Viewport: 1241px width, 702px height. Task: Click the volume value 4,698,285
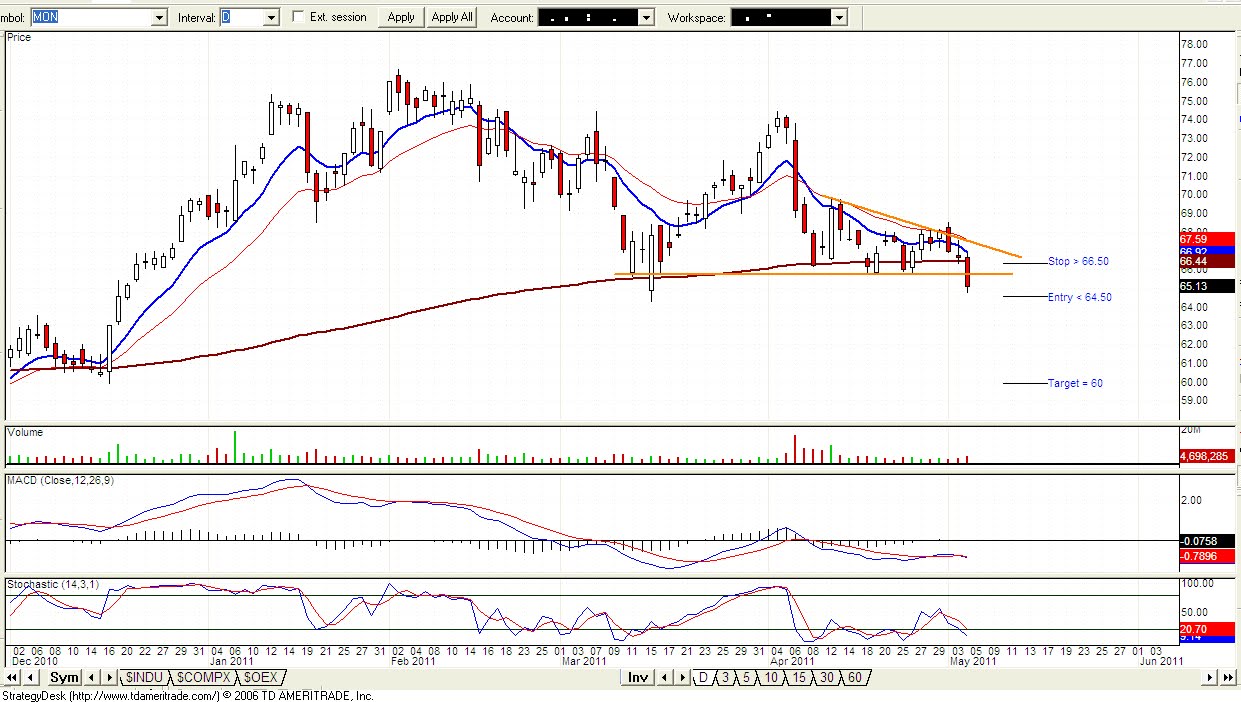pyautogui.click(x=1208, y=456)
